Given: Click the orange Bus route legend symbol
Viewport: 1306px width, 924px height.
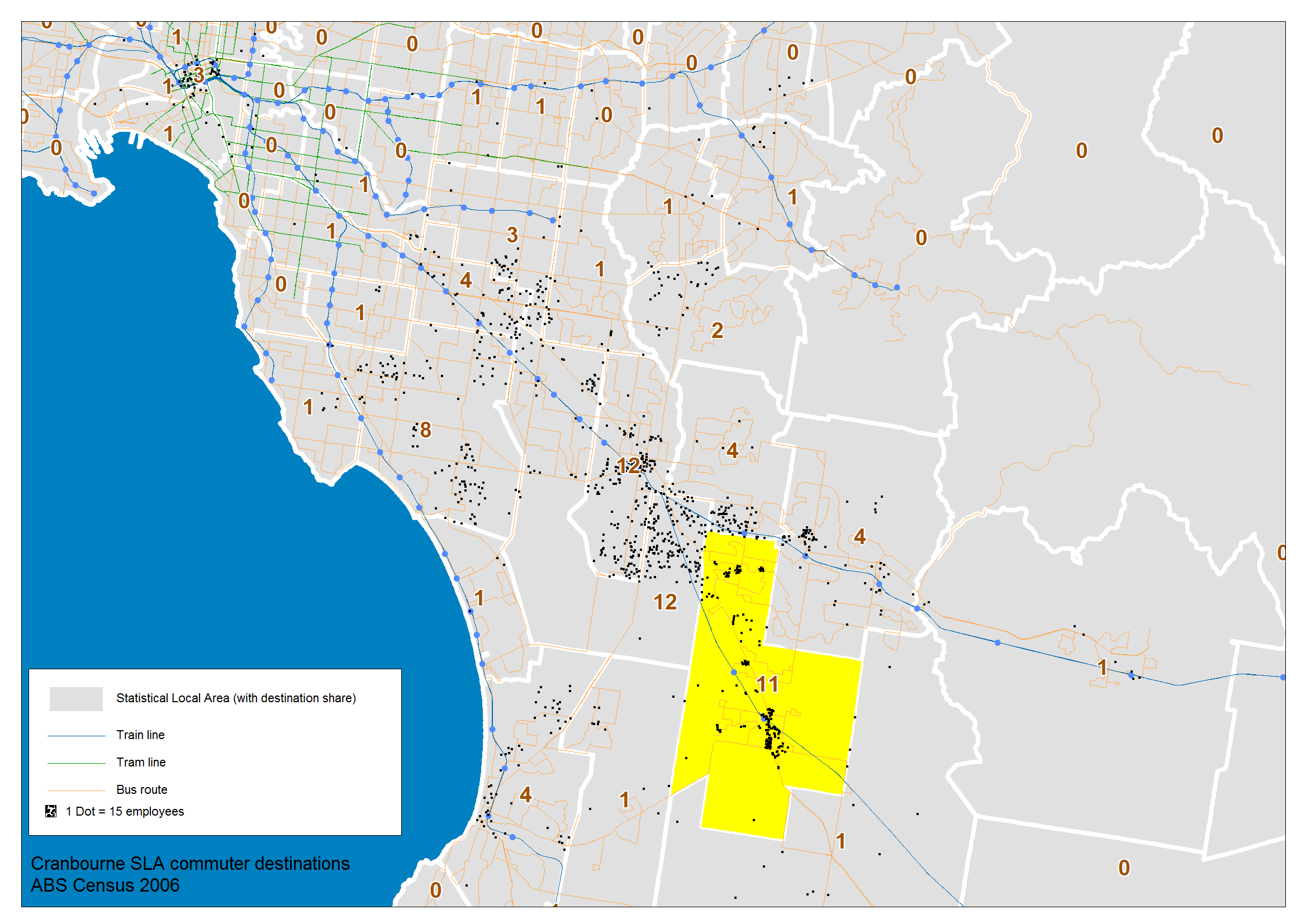Looking at the screenshot, I should coord(76,790).
